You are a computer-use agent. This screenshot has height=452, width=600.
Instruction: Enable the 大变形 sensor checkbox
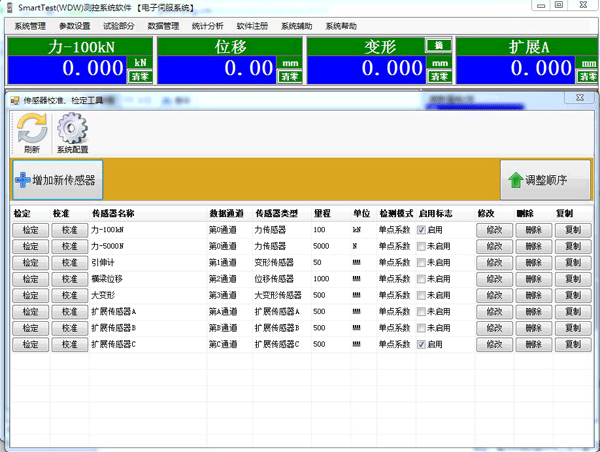pos(421,295)
